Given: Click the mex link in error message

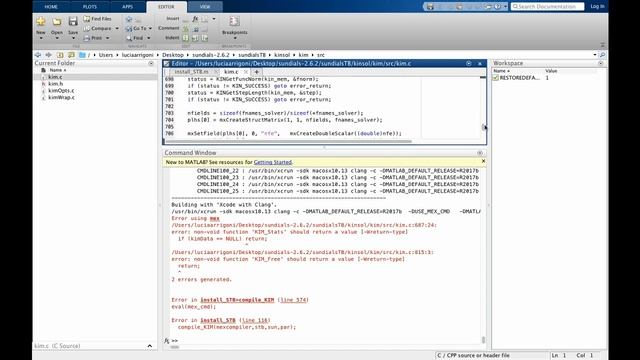Looking at the screenshot, I should click(x=215, y=218).
